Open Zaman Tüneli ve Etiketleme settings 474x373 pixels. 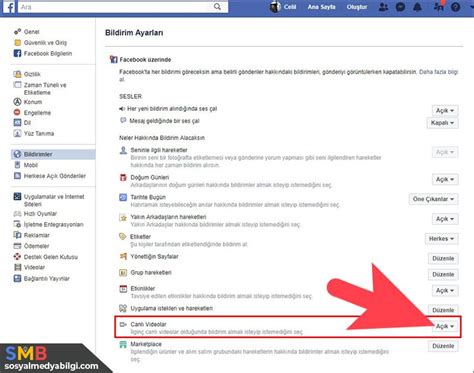45,89
